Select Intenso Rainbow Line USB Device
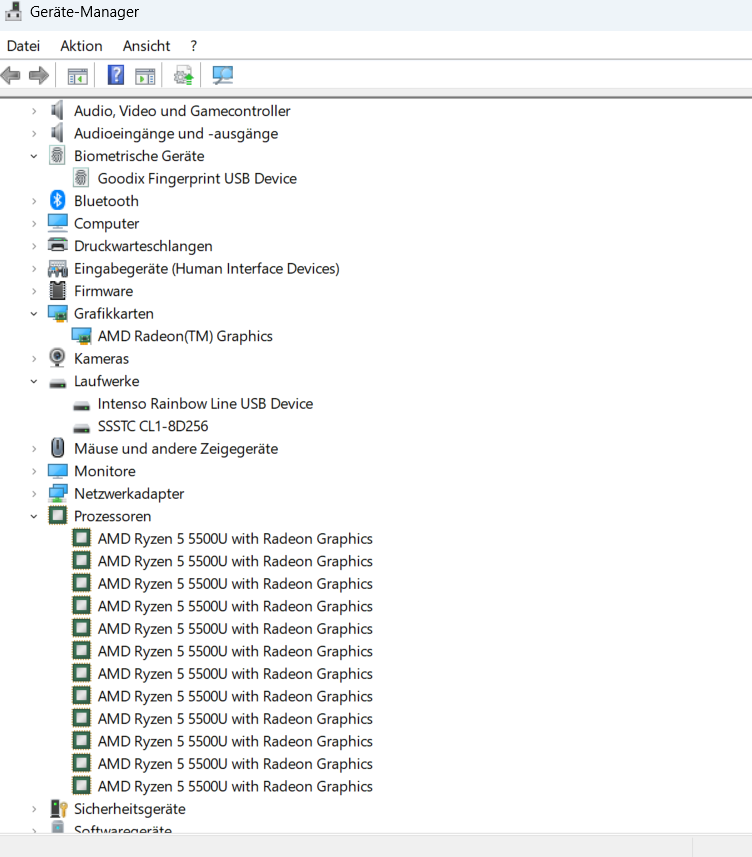The height and width of the screenshot is (857, 752). [205, 404]
